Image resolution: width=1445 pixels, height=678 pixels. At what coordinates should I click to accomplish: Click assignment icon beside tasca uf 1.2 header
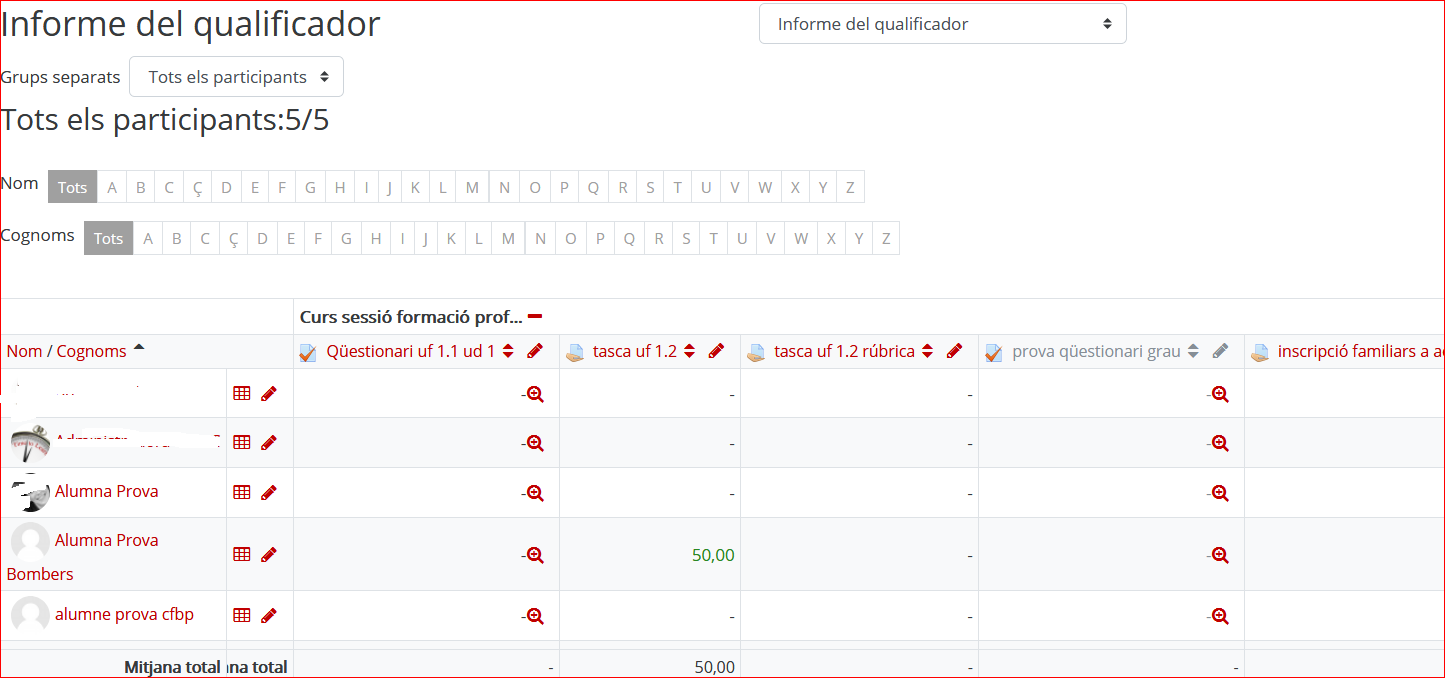[575, 352]
